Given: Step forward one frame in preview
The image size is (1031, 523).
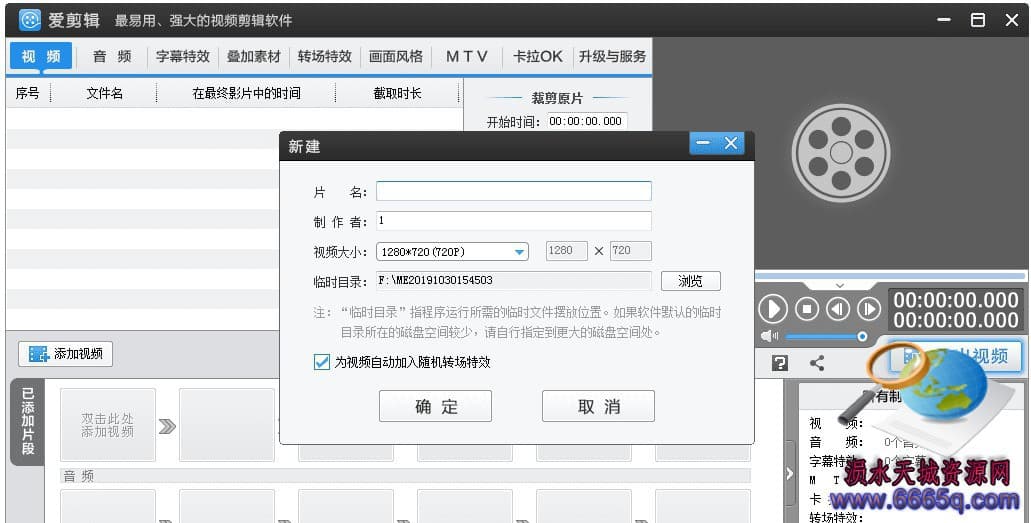Looking at the screenshot, I should click(869, 309).
